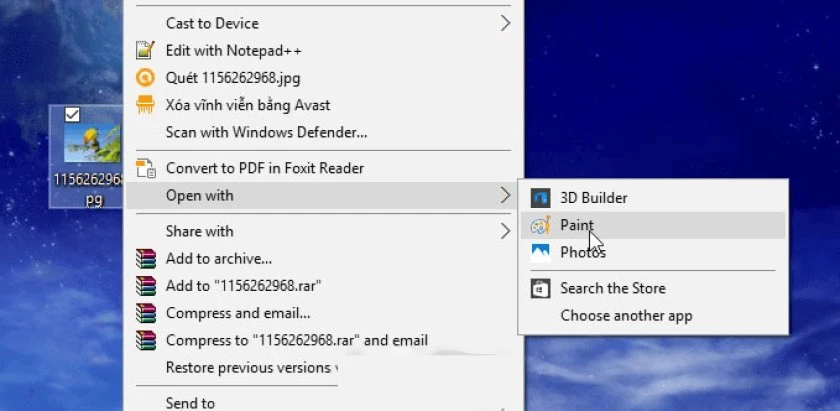Click the Open with submenu arrow
The image size is (840, 411).
(x=505, y=195)
